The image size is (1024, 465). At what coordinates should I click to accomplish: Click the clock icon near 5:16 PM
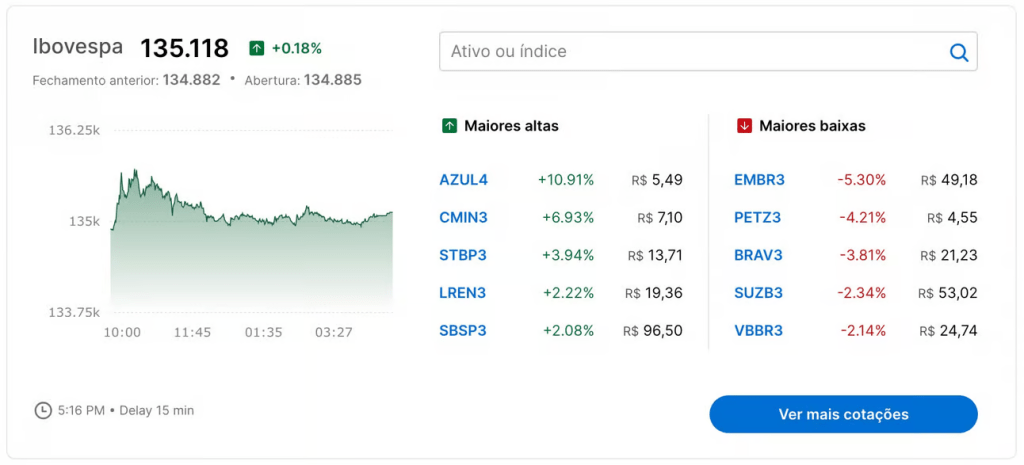point(43,410)
